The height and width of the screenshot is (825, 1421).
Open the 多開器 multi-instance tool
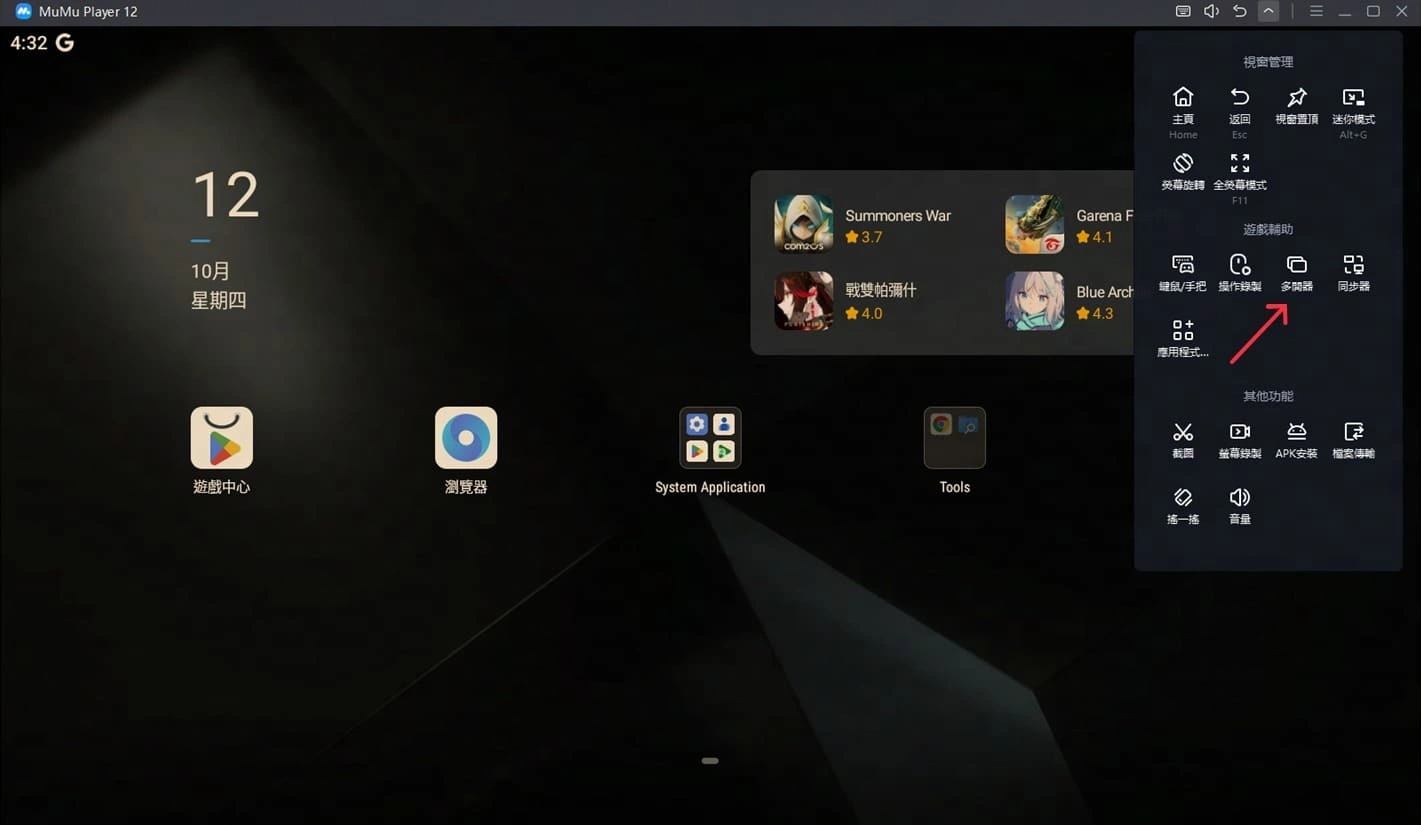pyautogui.click(x=1296, y=271)
